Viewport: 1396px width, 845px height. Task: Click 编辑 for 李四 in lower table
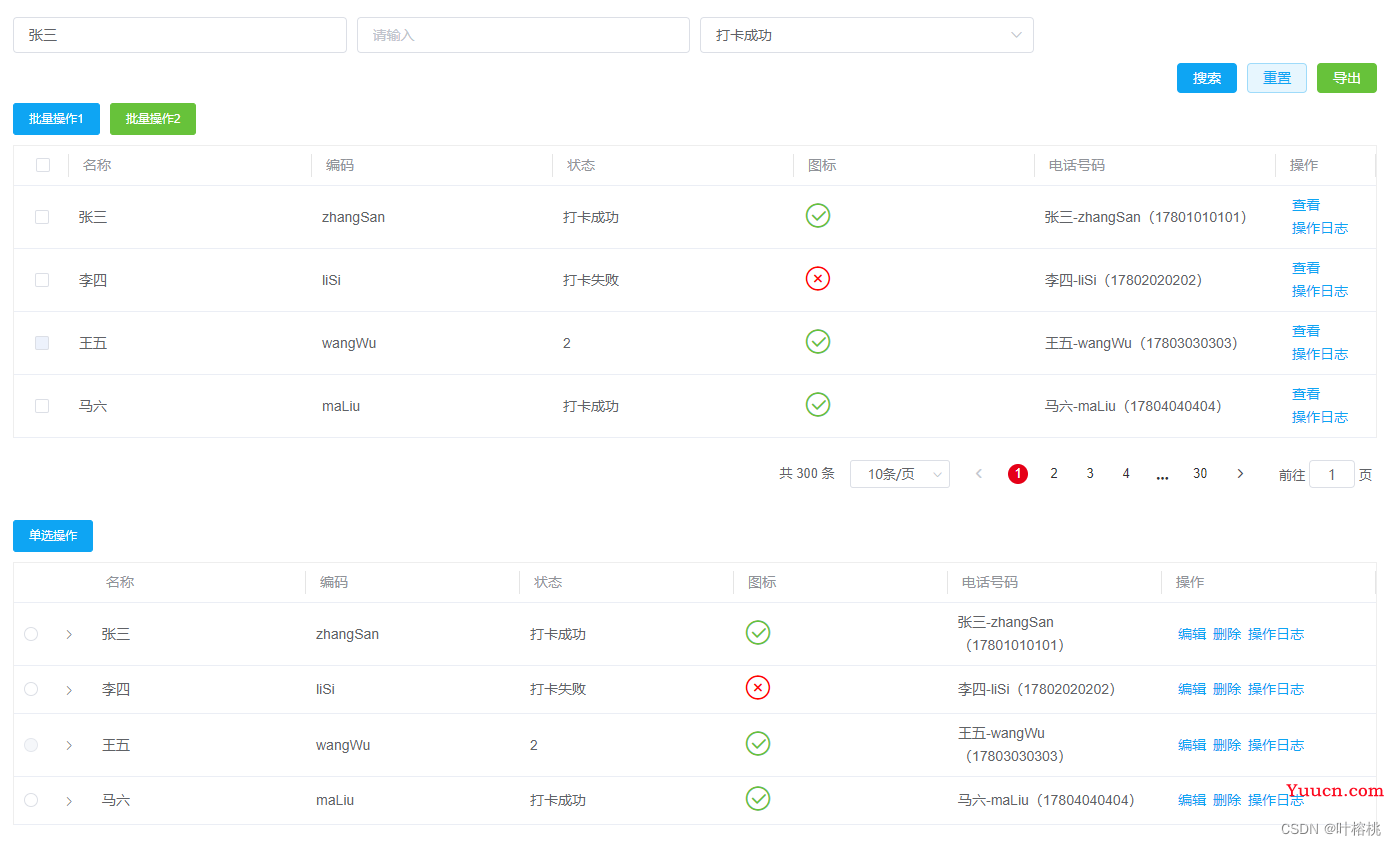click(x=1192, y=689)
